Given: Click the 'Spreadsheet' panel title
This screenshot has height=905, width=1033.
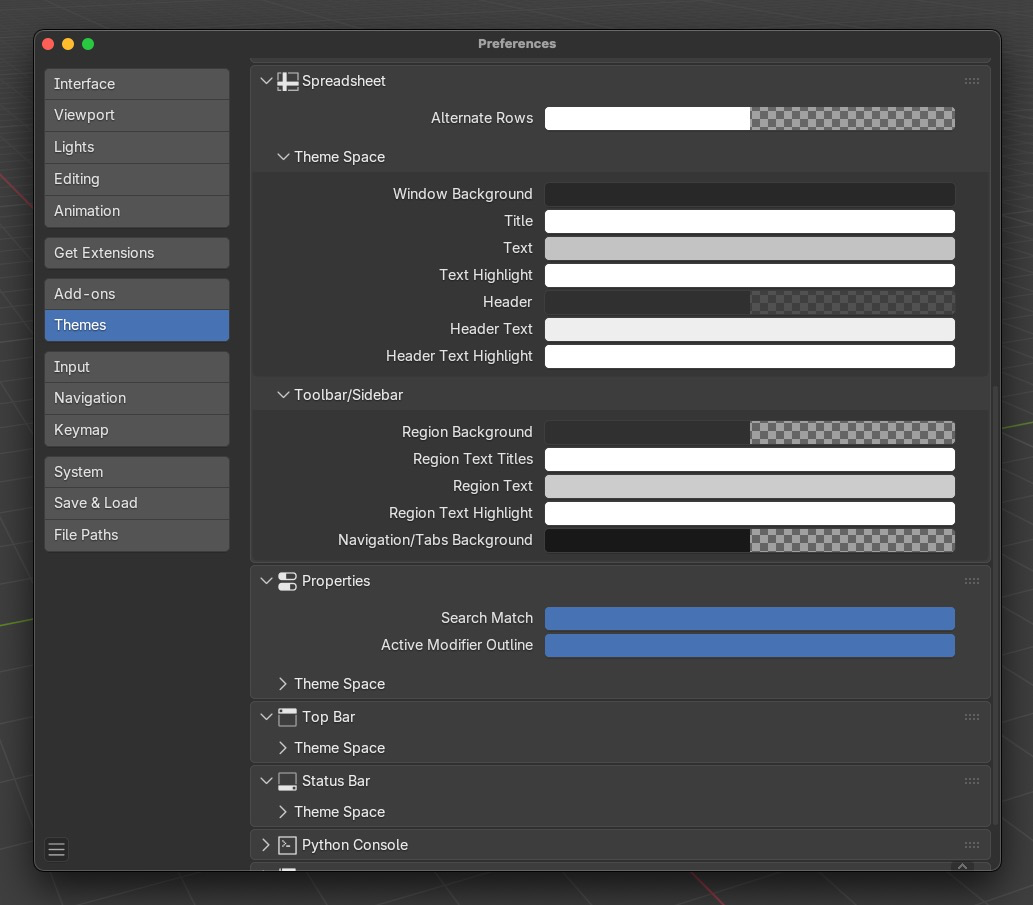Looking at the screenshot, I should (343, 81).
